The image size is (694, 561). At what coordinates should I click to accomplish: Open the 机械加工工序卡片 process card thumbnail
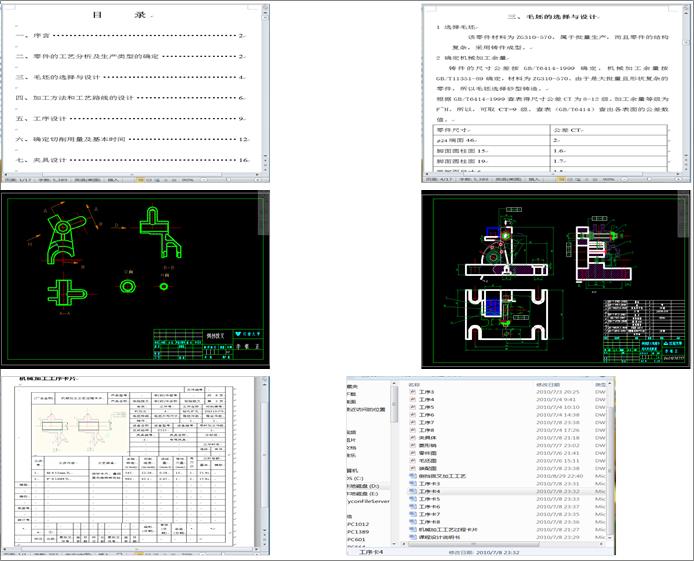pos(135,466)
